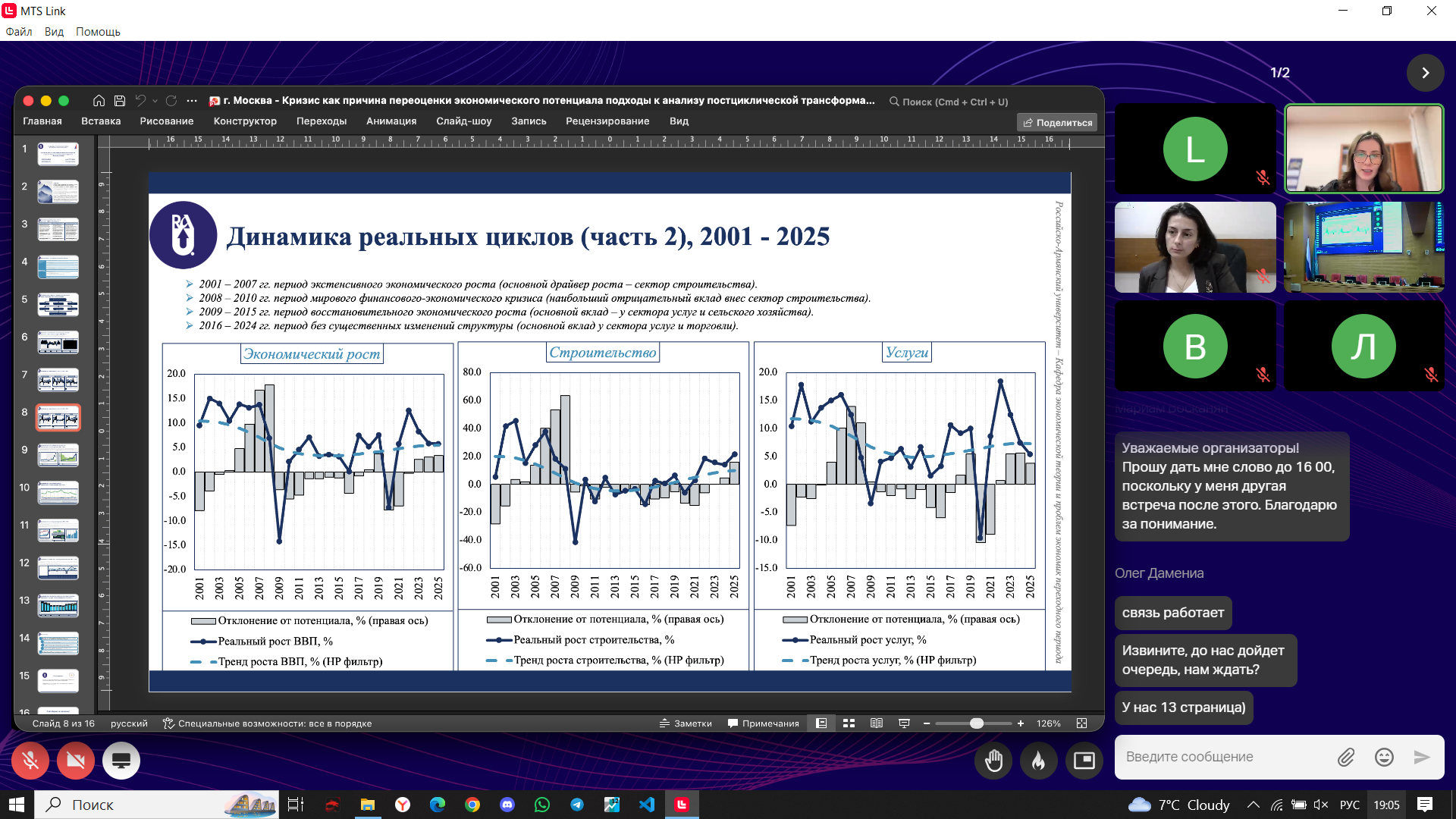
Task: Go to next page of participants
Action: [x=1425, y=73]
